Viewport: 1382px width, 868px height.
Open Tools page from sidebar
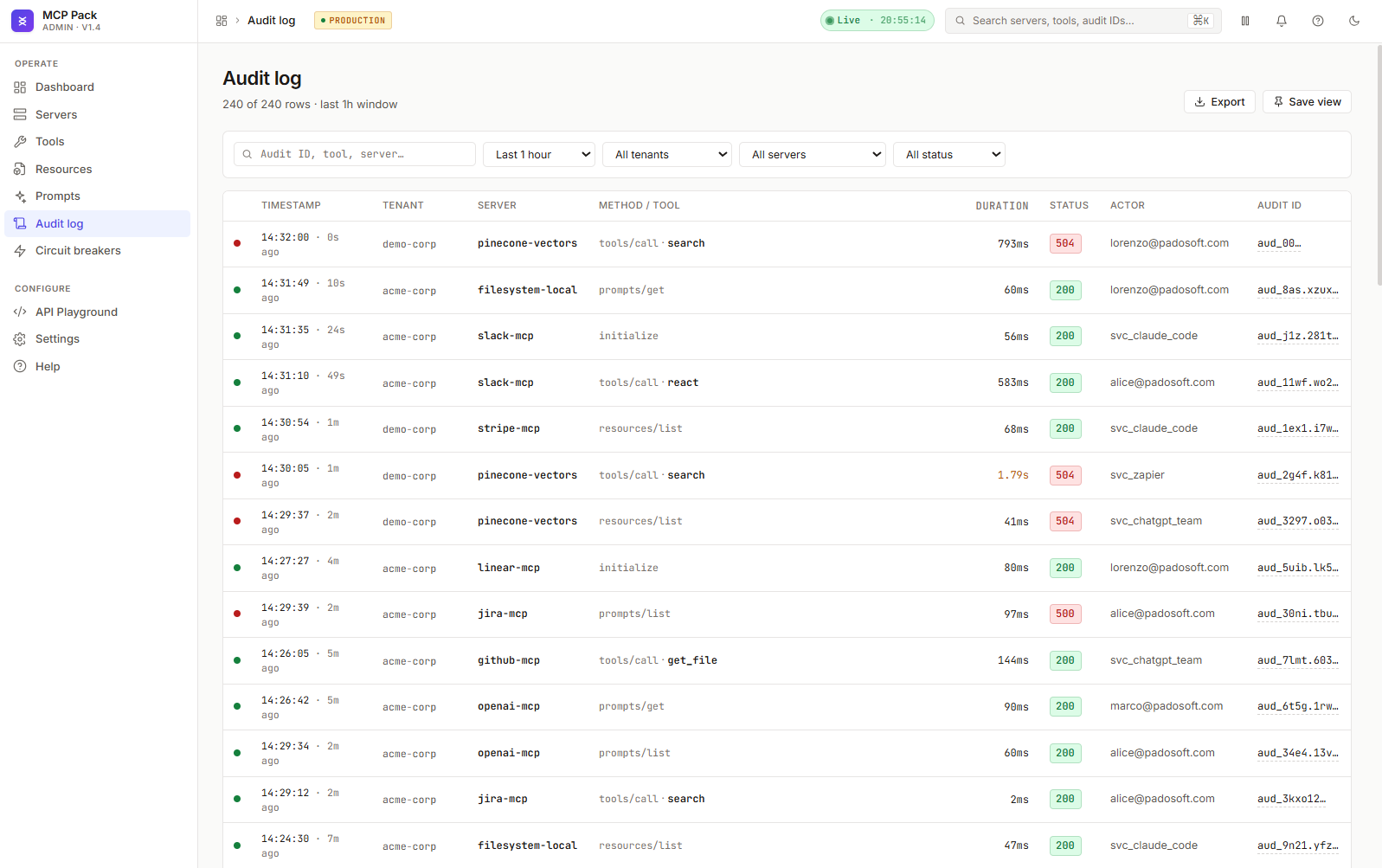tap(97, 142)
